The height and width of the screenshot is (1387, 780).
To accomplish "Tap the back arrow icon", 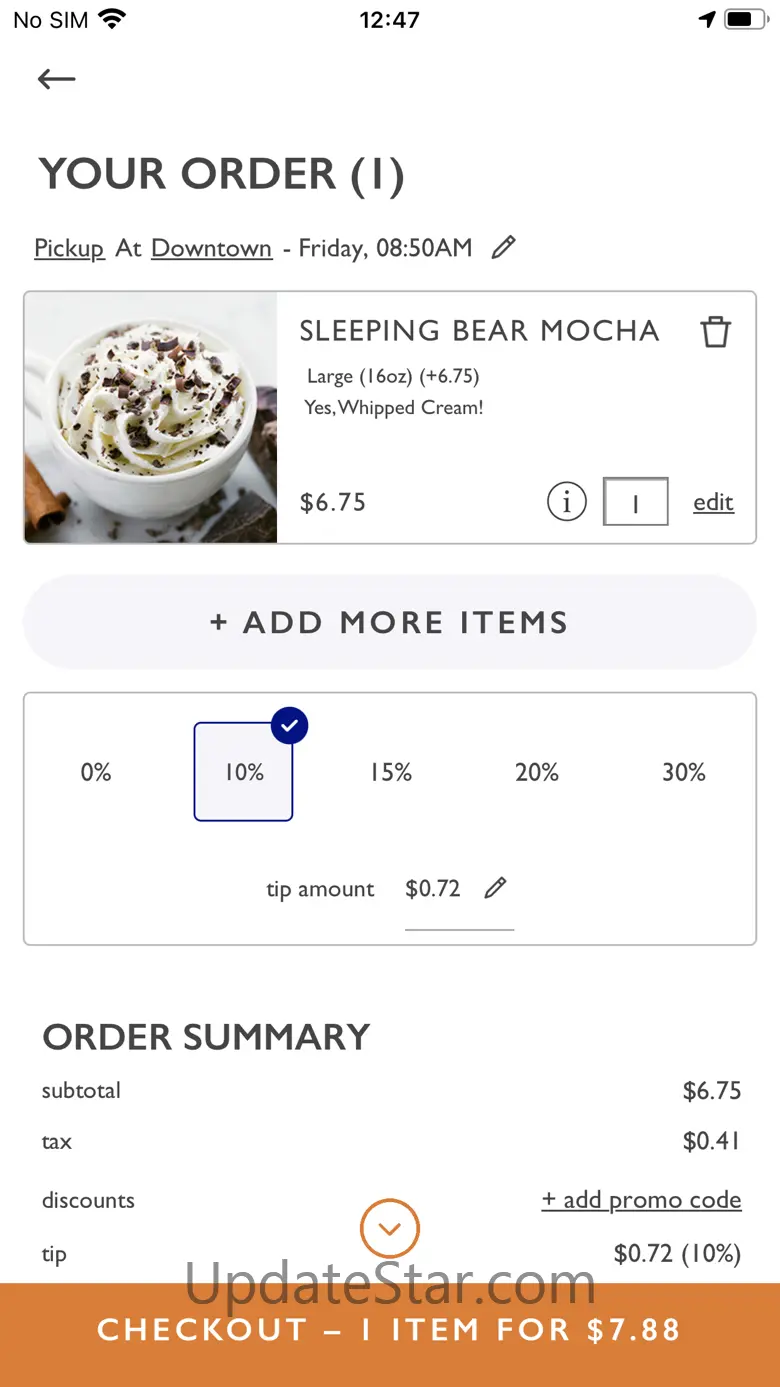I will [x=57, y=79].
